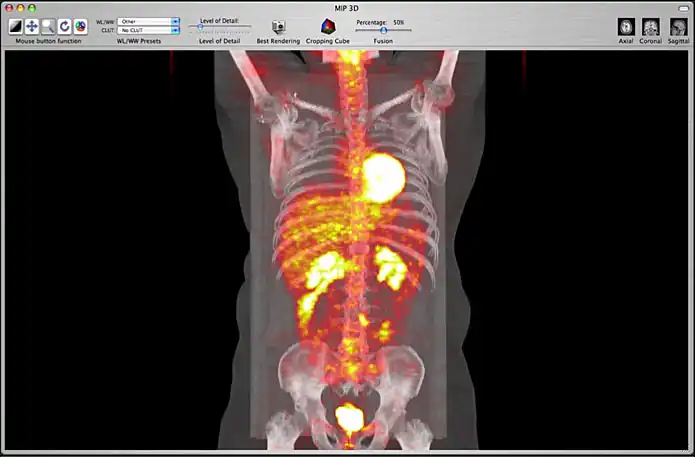Open the WL/WW presets dropdown

[x=148, y=21]
